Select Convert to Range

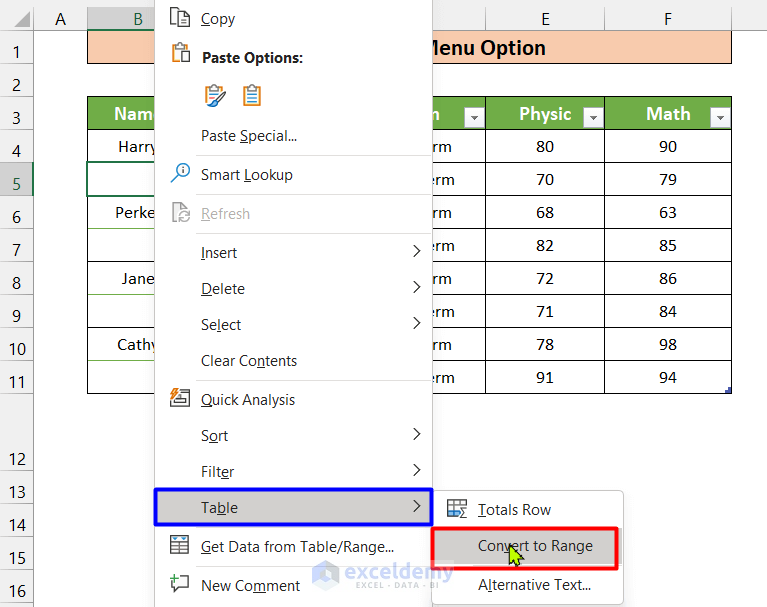(534, 546)
